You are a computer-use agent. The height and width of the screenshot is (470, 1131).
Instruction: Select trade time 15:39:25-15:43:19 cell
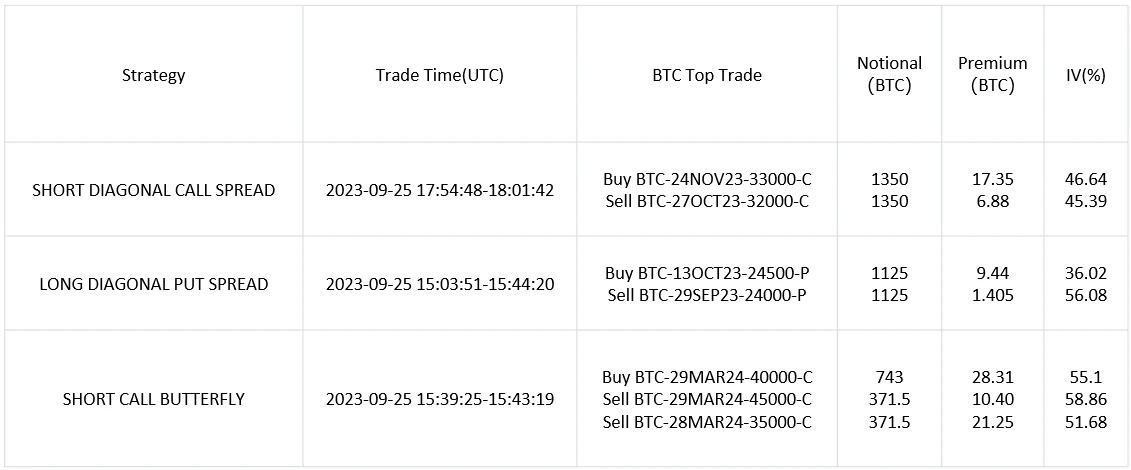pyautogui.click(x=439, y=399)
